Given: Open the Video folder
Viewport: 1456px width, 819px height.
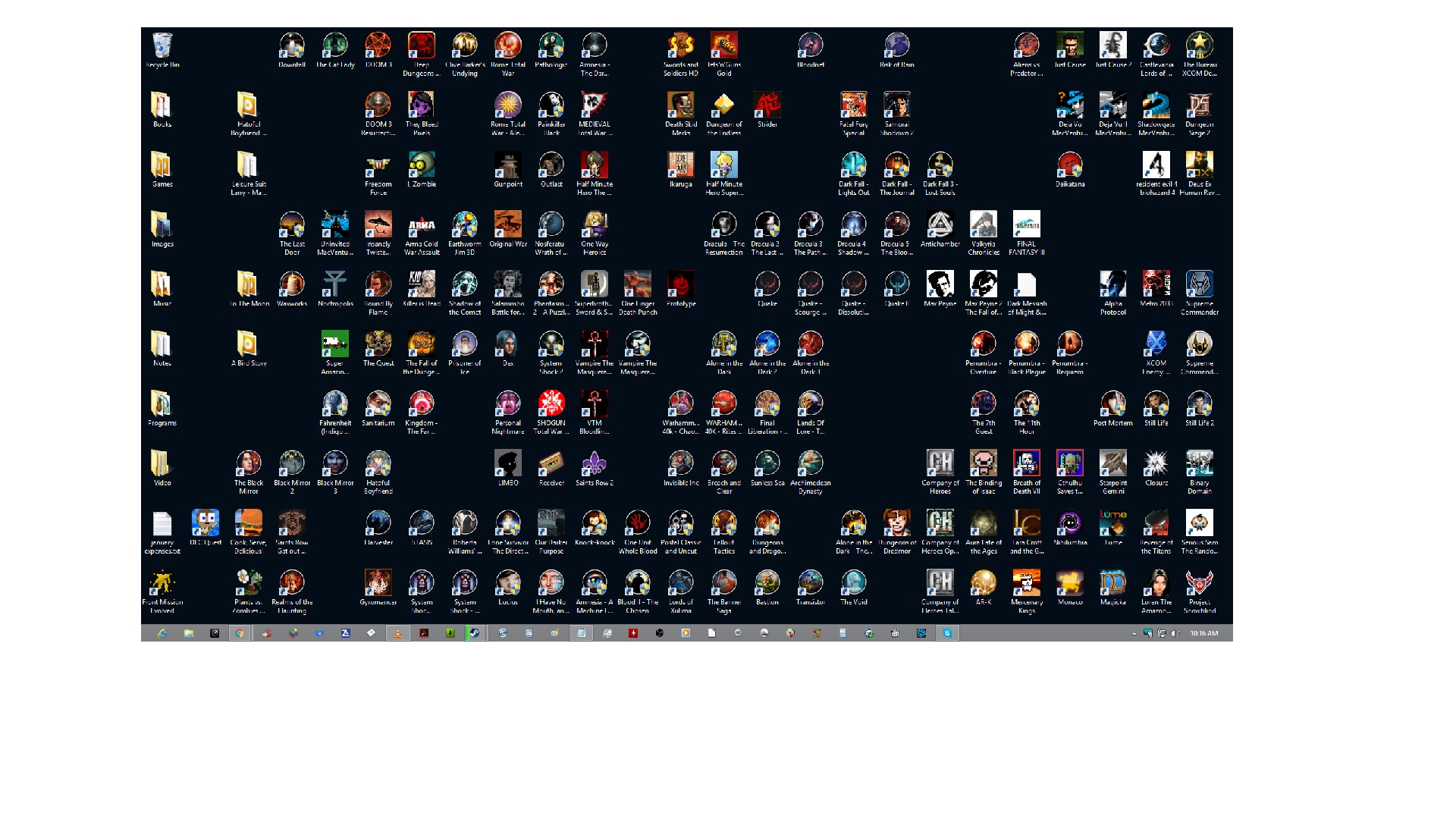Looking at the screenshot, I should [162, 469].
